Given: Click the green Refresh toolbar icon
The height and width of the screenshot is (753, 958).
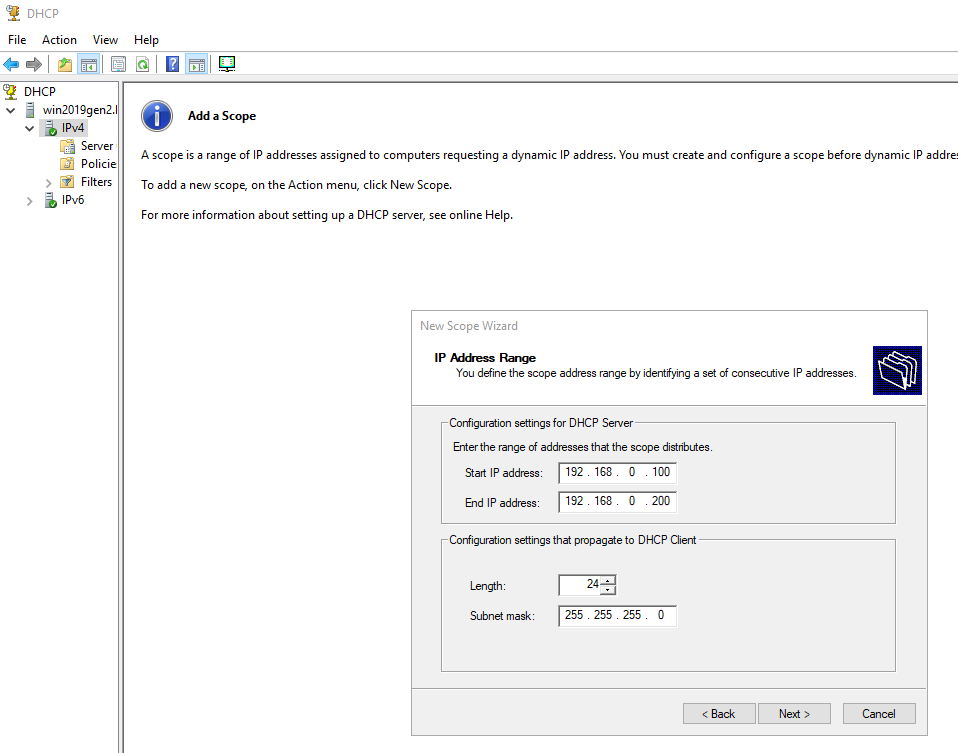Looking at the screenshot, I should 142,64.
